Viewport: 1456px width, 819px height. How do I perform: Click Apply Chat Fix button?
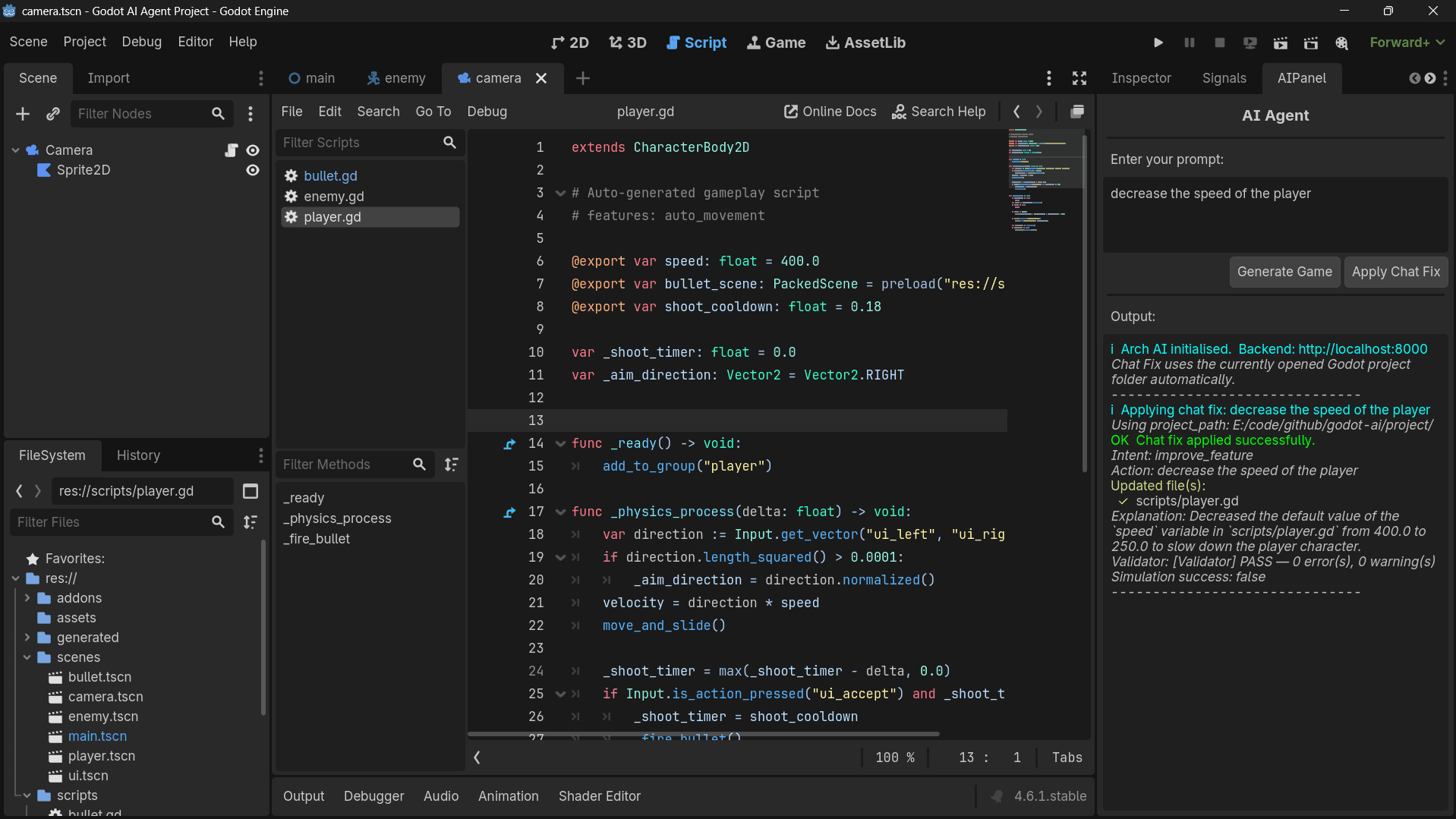point(1395,272)
